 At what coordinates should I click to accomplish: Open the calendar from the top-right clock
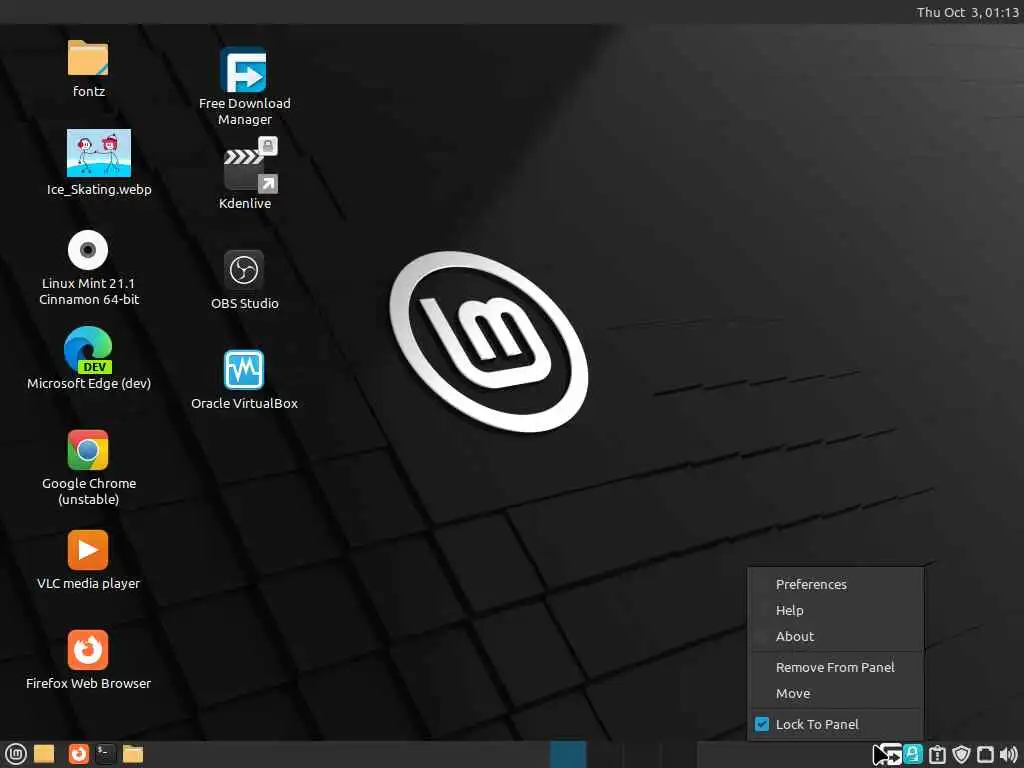tap(967, 12)
